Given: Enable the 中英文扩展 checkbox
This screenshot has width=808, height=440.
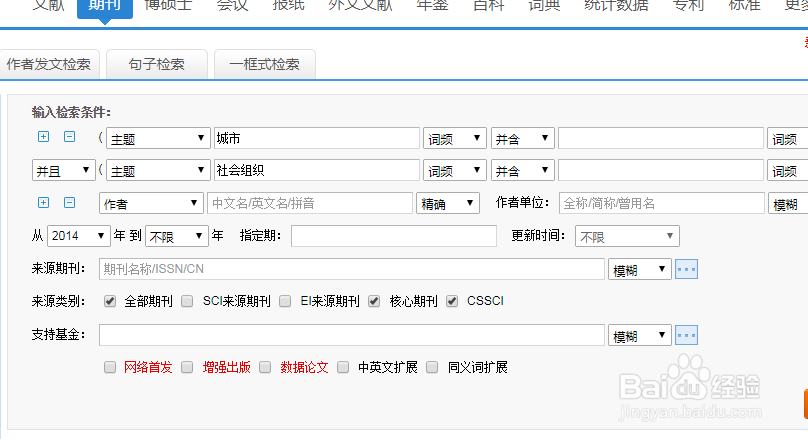Looking at the screenshot, I should (343, 367).
